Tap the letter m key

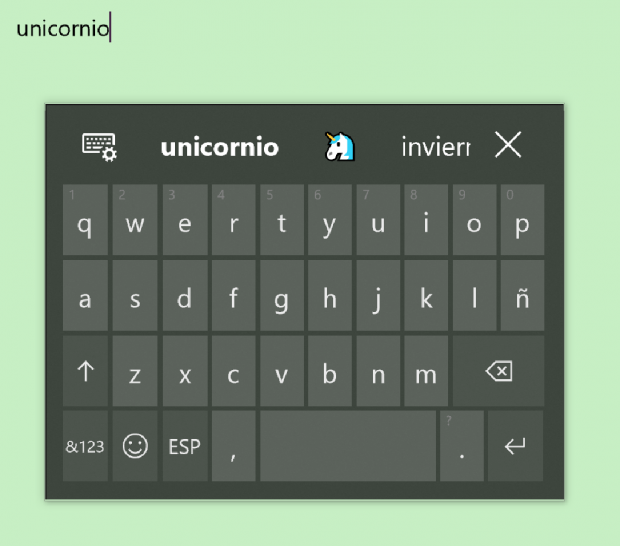(426, 371)
